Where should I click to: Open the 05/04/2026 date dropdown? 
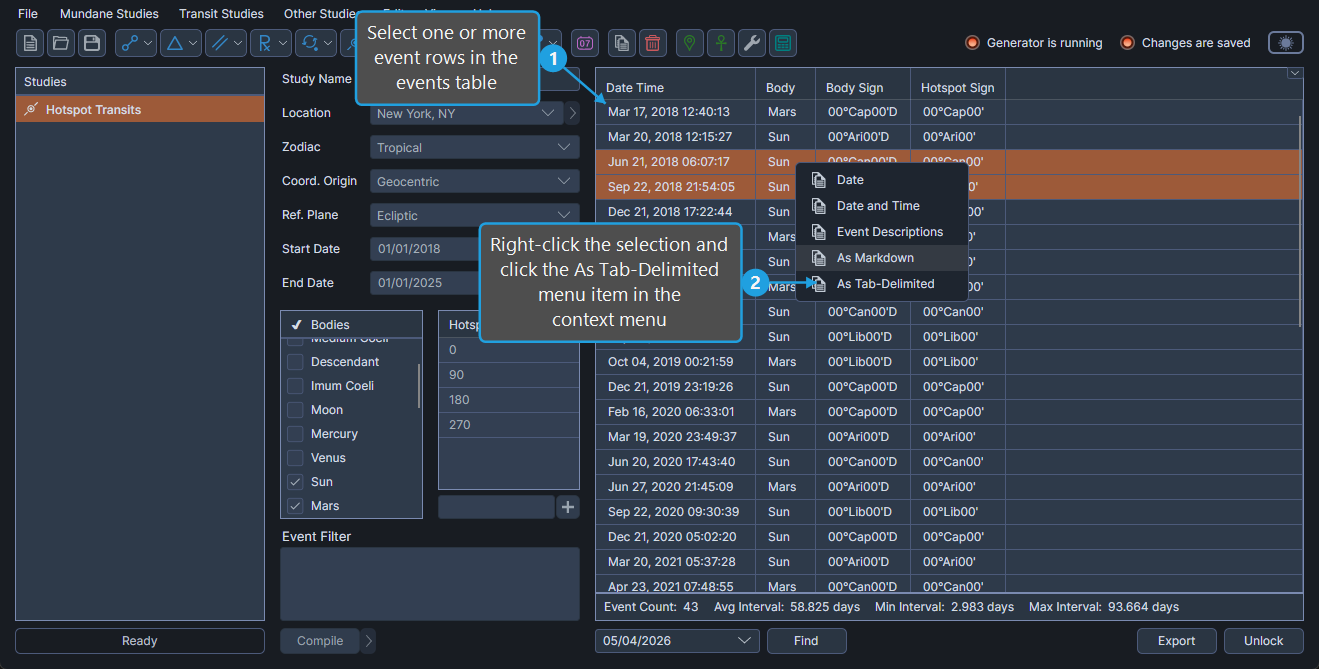pos(677,641)
